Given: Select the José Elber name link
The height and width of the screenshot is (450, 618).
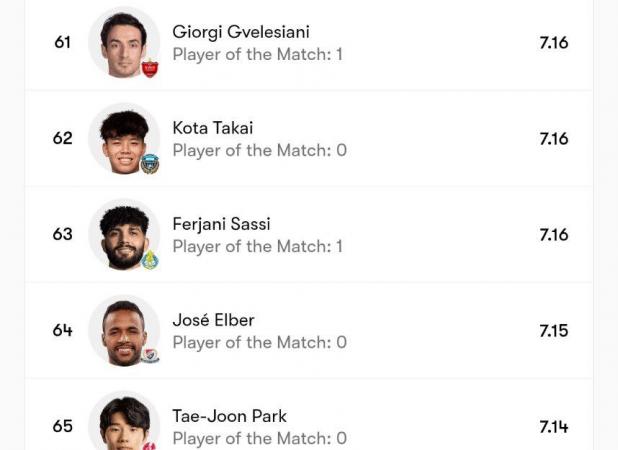Looking at the screenshot, I should point(213,320).
